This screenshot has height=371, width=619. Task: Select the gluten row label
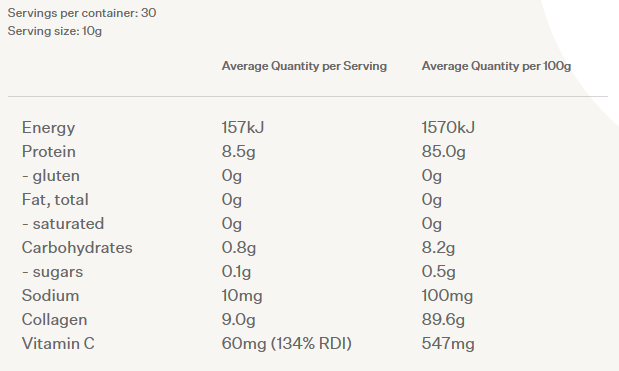coord(51,176)
